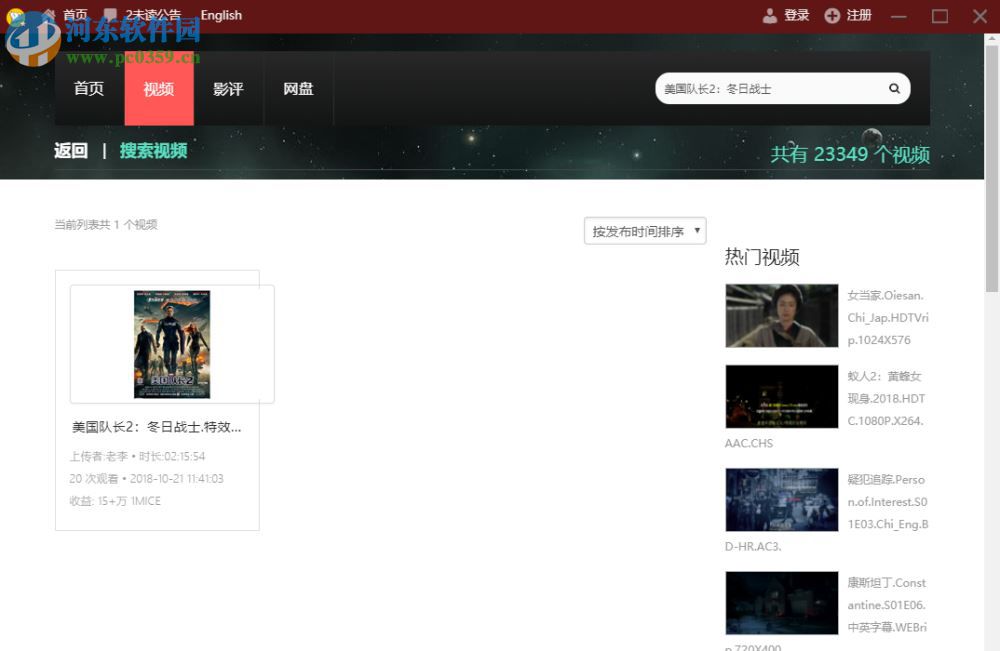Focus the video search input field
The height and width of the screenshot is (651, 1000).
[x=772, y=89]
